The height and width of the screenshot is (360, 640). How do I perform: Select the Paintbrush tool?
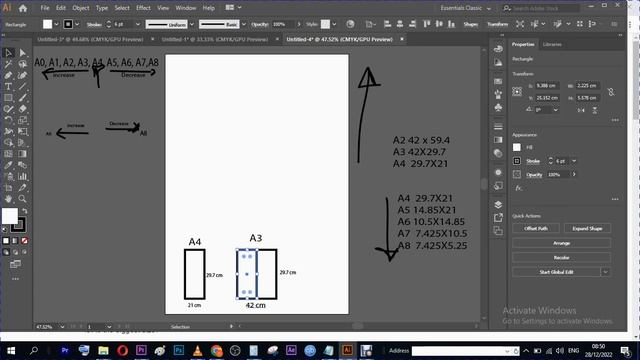(x=22, y=98)
